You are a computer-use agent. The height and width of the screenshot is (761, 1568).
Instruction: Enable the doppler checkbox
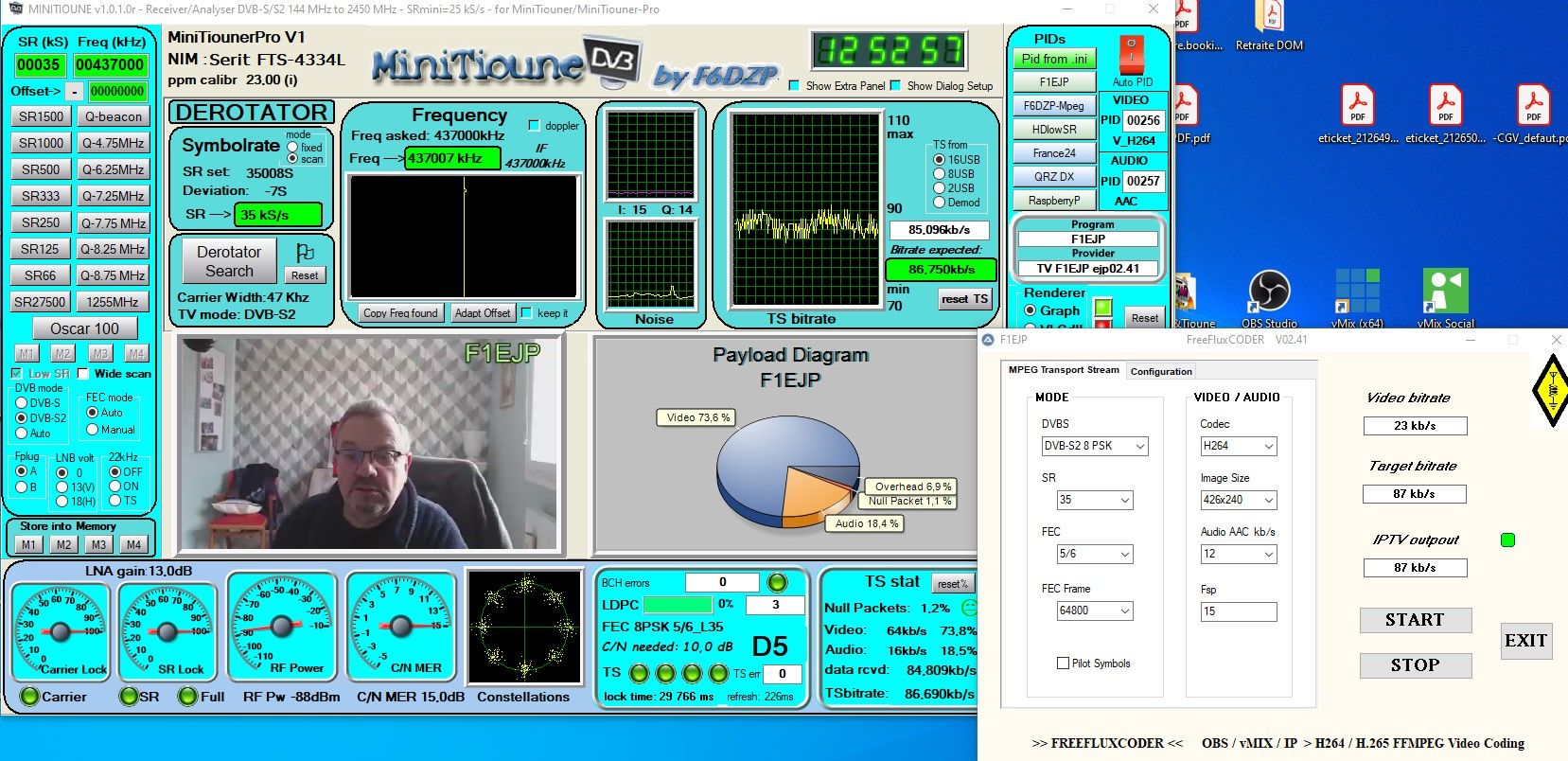tap(534, 125)
